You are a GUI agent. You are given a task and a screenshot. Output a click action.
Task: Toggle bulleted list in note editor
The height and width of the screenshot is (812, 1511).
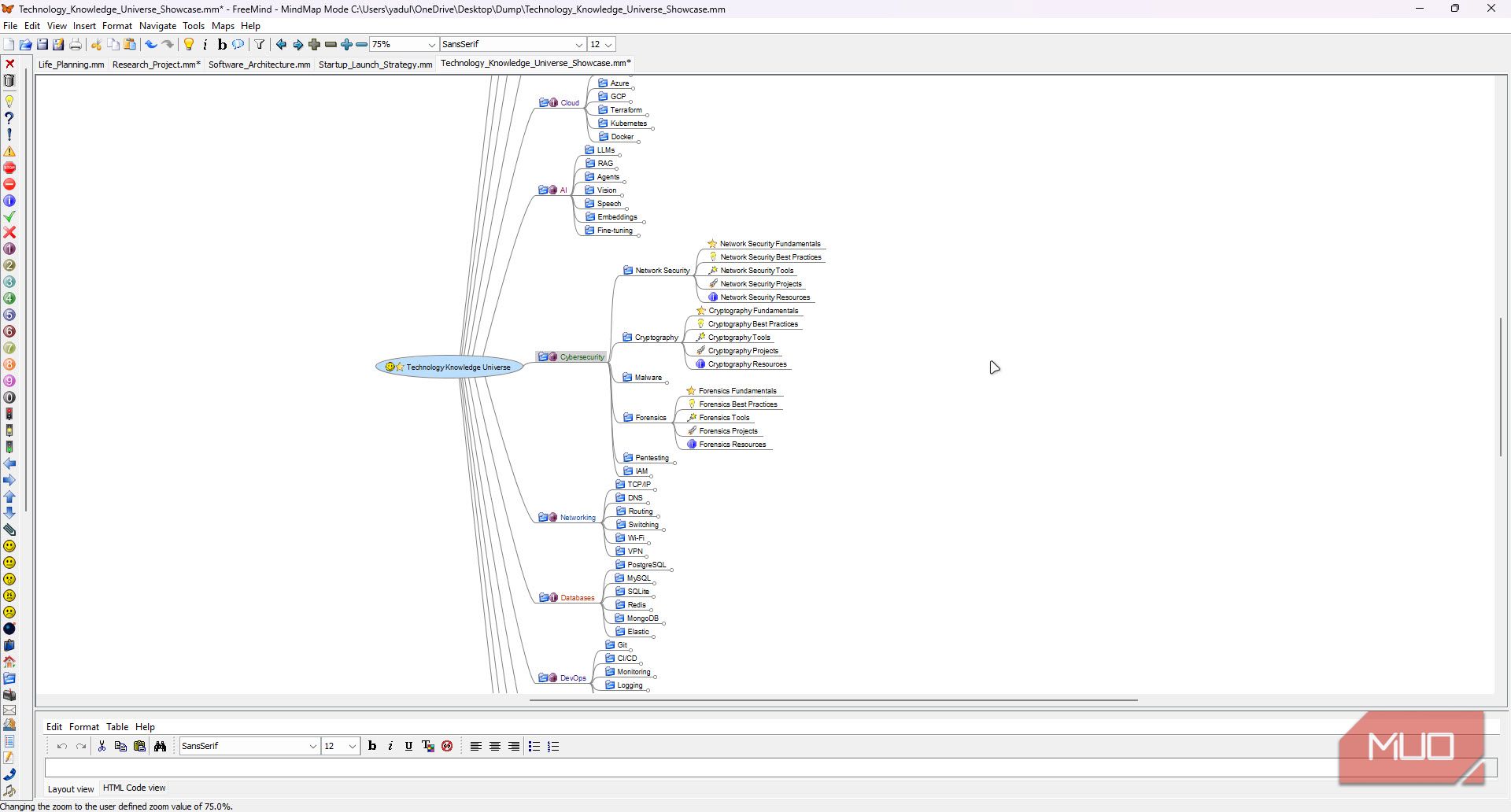[x=534, y=747]
